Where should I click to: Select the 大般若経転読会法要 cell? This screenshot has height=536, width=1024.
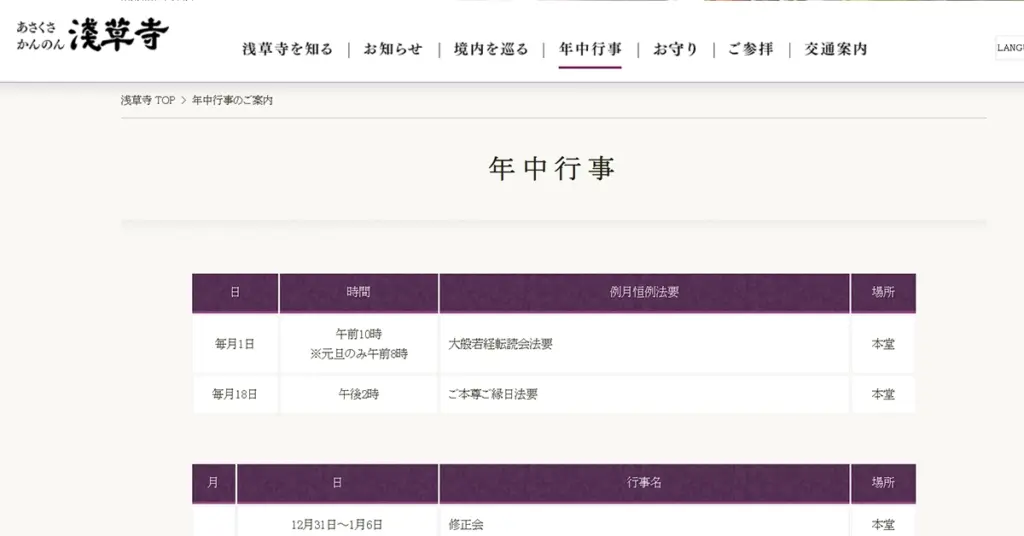click(x=645, y=344)
